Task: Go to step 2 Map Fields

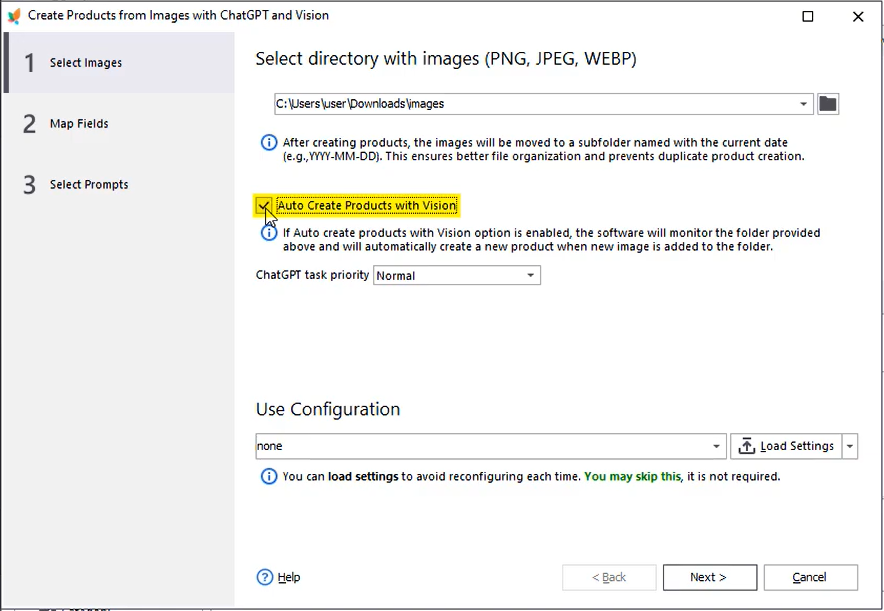Action: [80, 124]
